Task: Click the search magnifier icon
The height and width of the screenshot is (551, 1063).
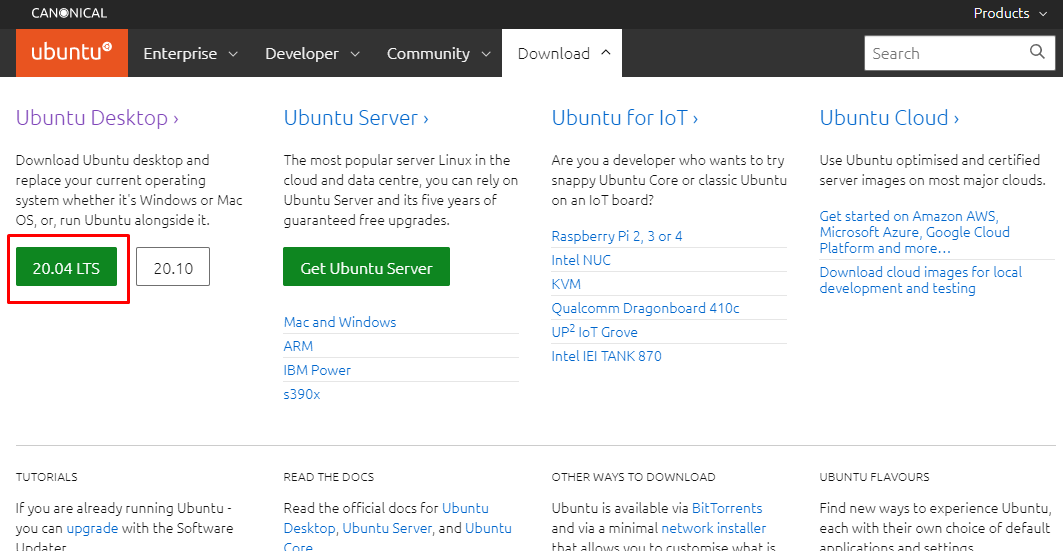Action: [1037, 52]
